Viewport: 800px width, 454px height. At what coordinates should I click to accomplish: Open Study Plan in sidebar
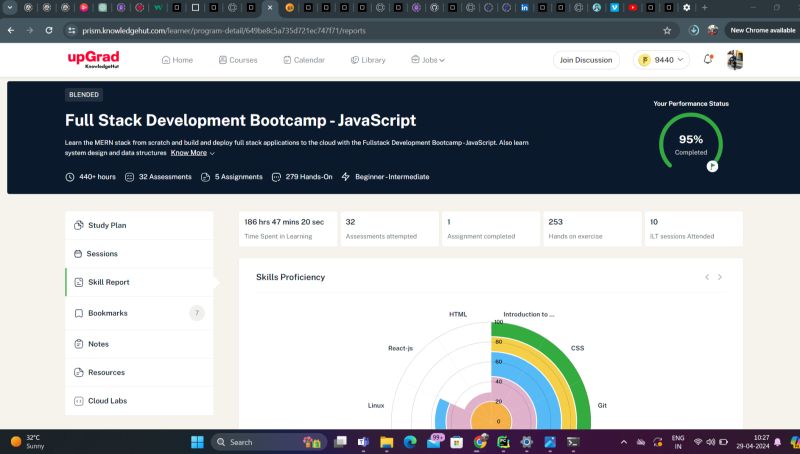[x=139, y=225]
